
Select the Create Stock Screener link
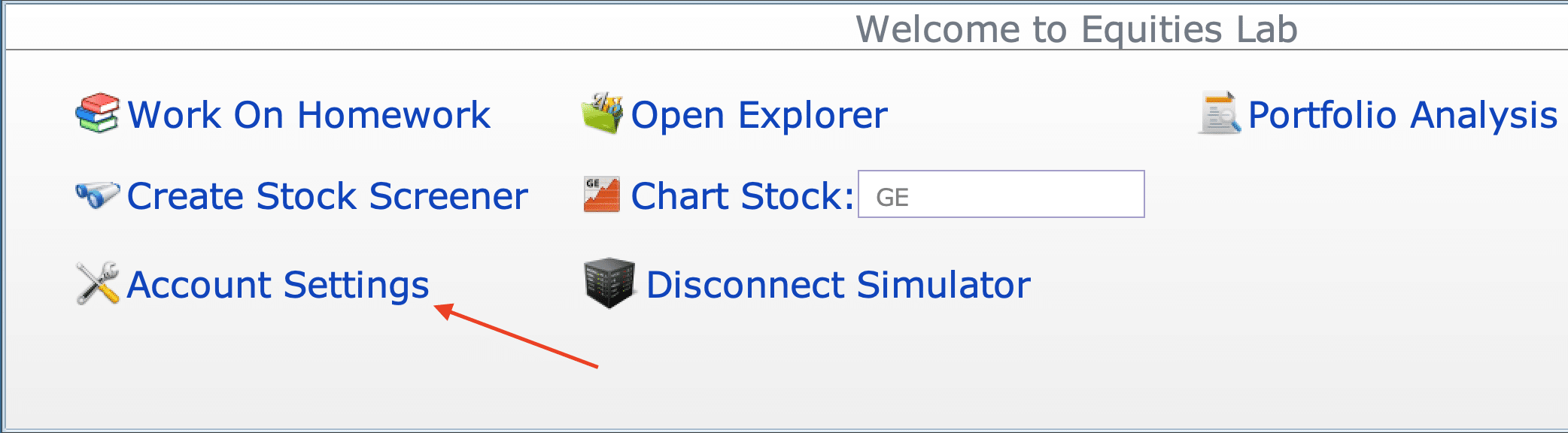point(327,196)
